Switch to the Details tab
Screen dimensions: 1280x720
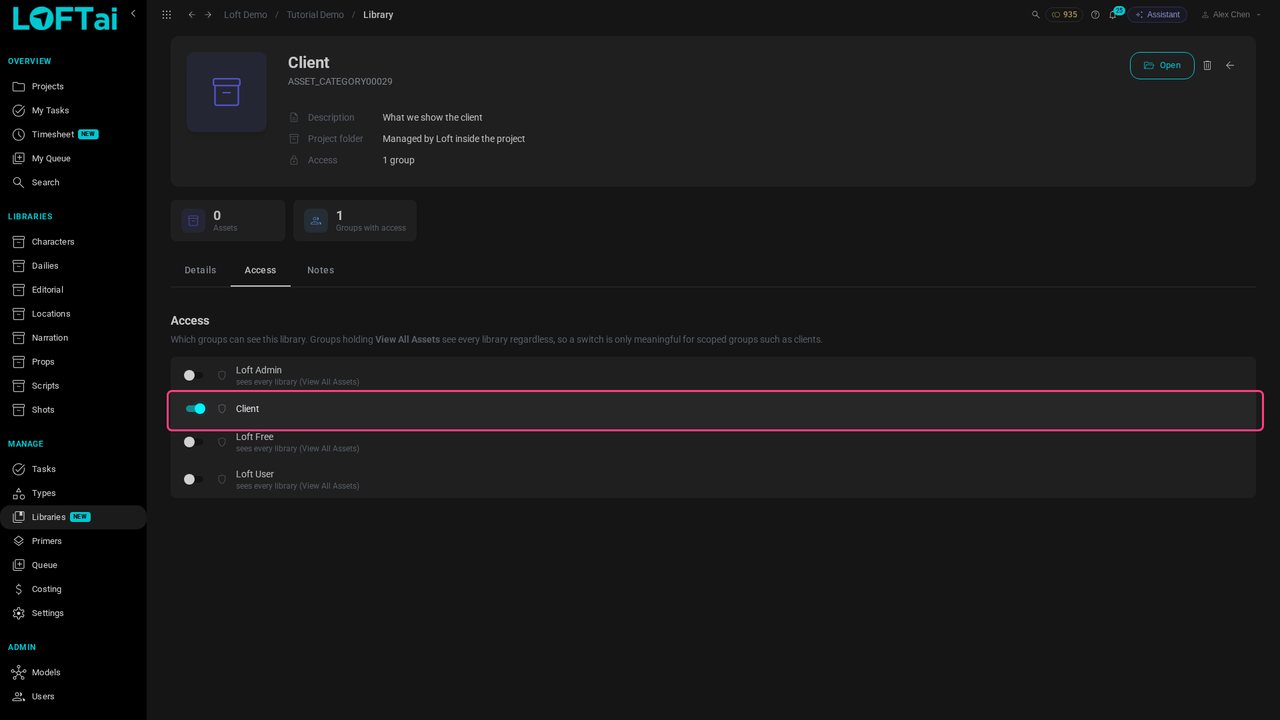pyautogui.click(x=200, y=270)
